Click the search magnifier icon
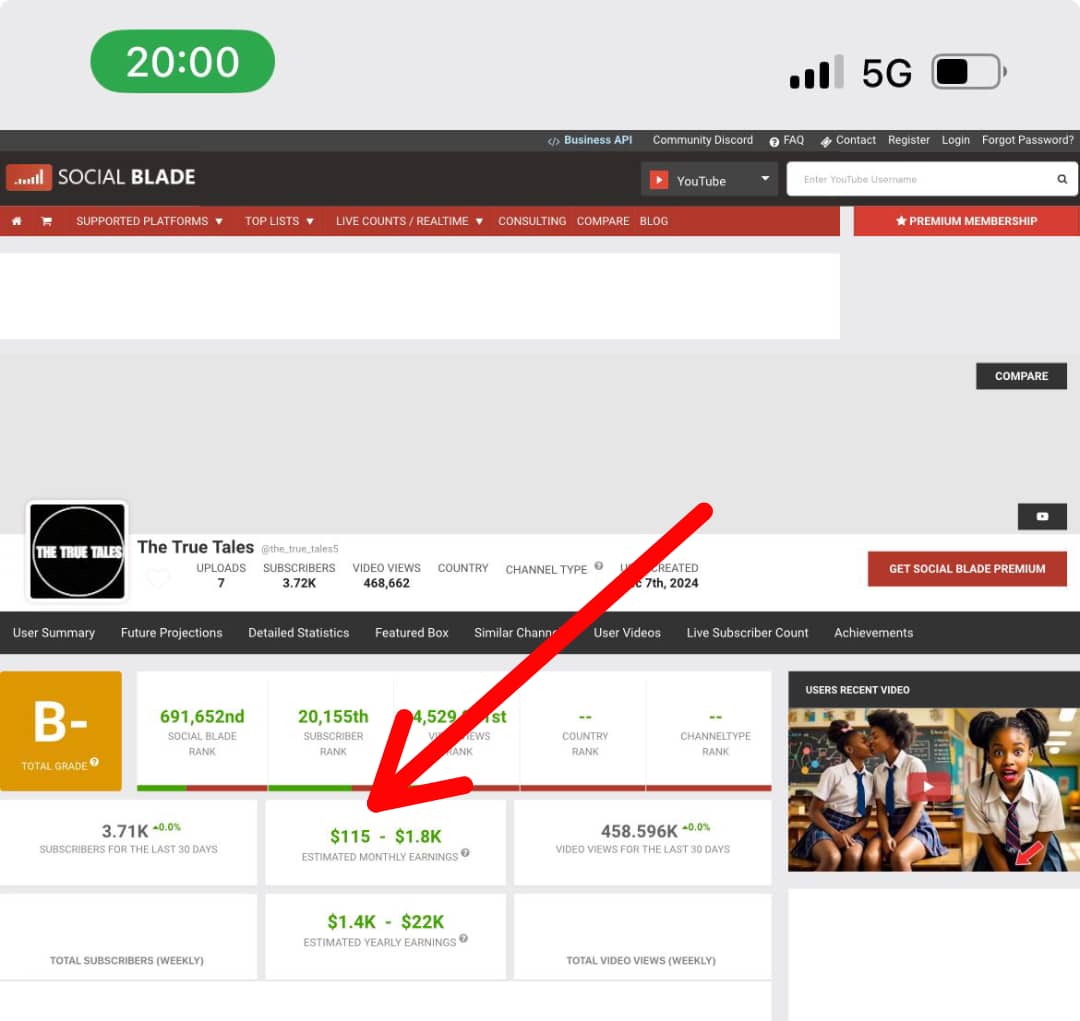 pyautogui.click(x=1062, y=180)
